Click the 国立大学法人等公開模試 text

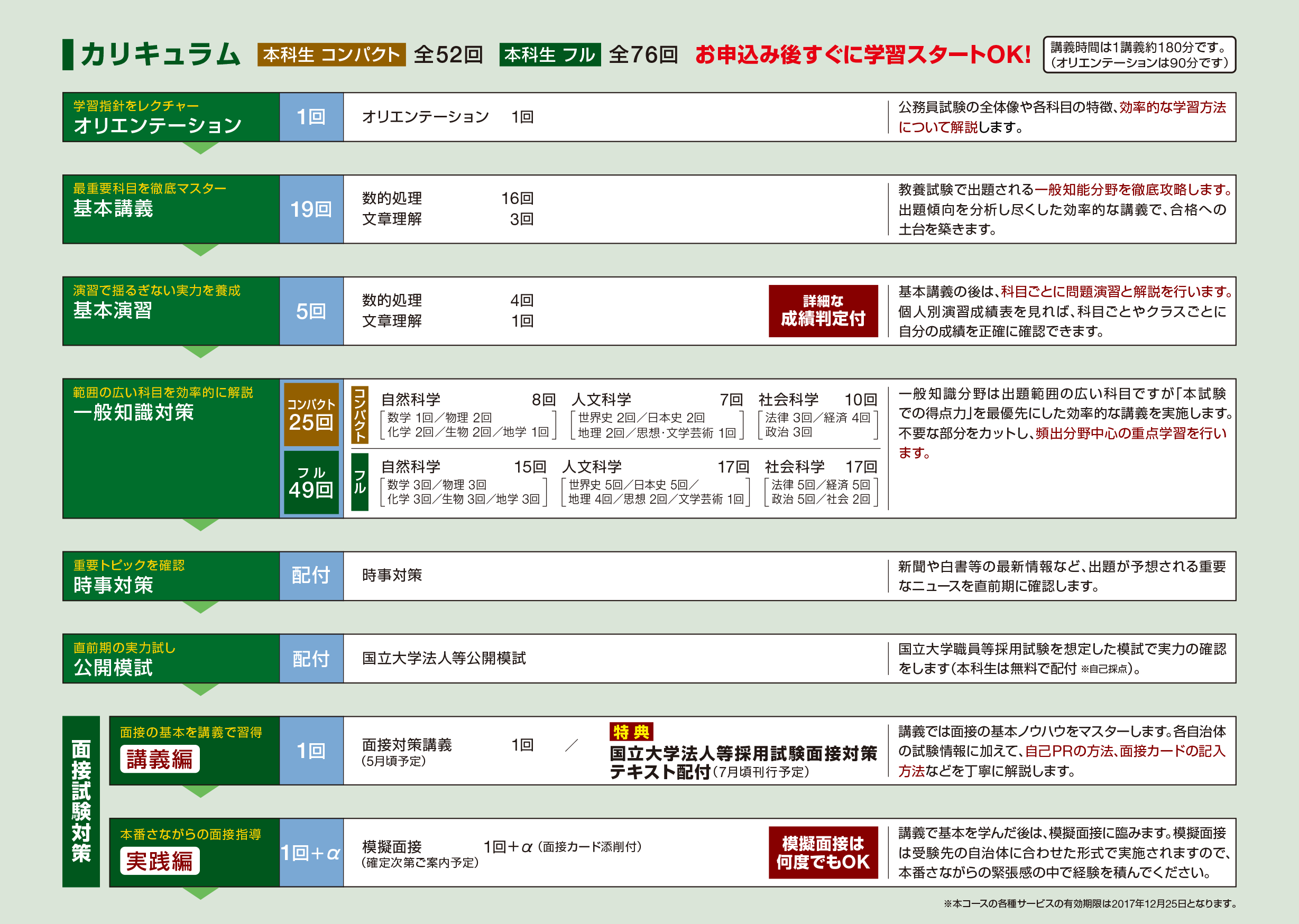[444, 658]
